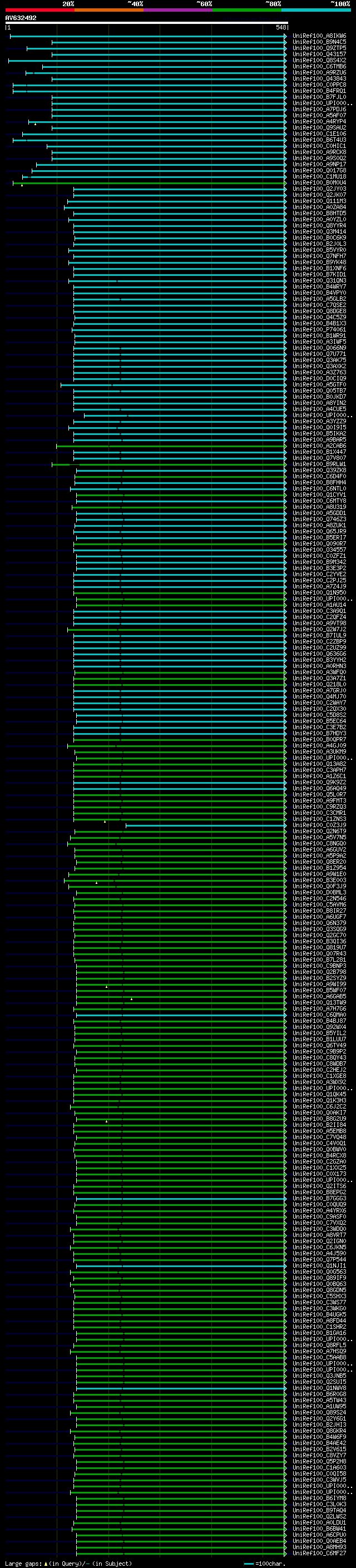Click hit label UniRef100_C2HEJ2
This screenshot has width=356, height=1568.
(319, 1070)
